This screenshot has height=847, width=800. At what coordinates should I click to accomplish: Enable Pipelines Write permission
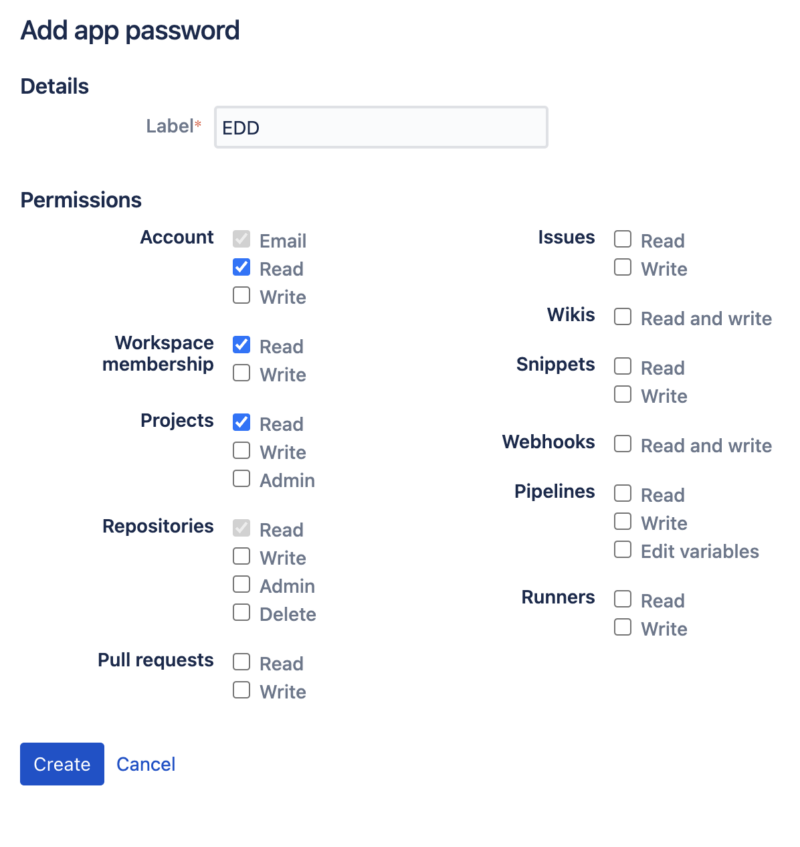pos(623,522)
